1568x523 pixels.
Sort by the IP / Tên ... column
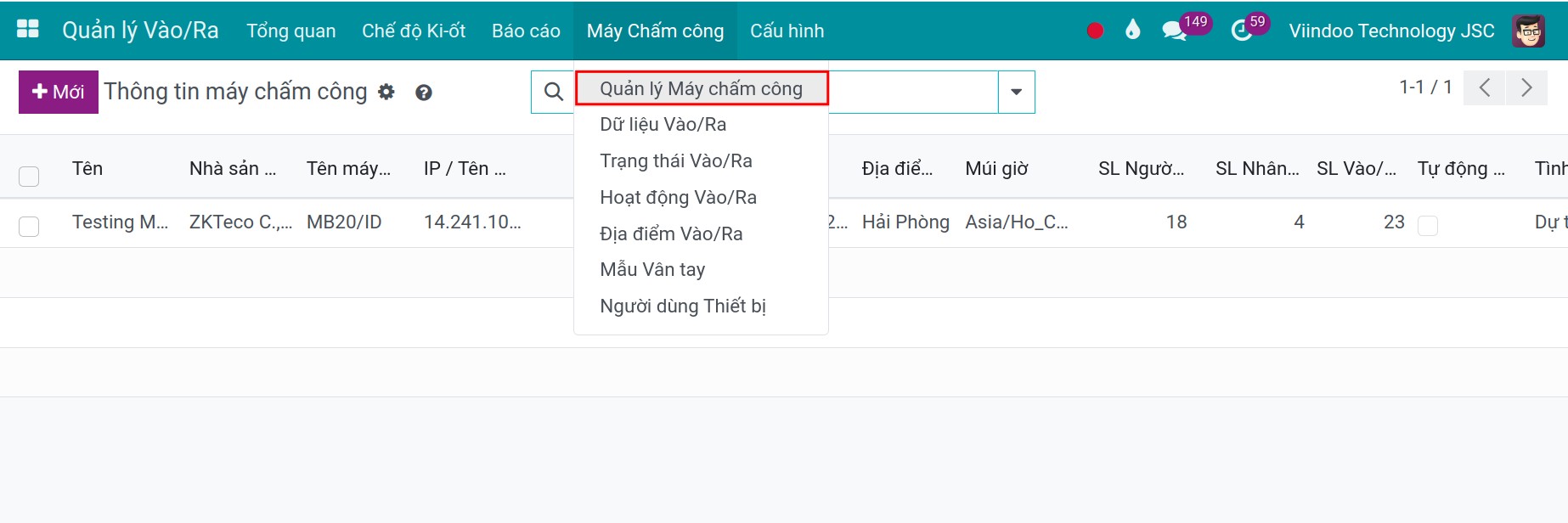(x=465, y=168)
